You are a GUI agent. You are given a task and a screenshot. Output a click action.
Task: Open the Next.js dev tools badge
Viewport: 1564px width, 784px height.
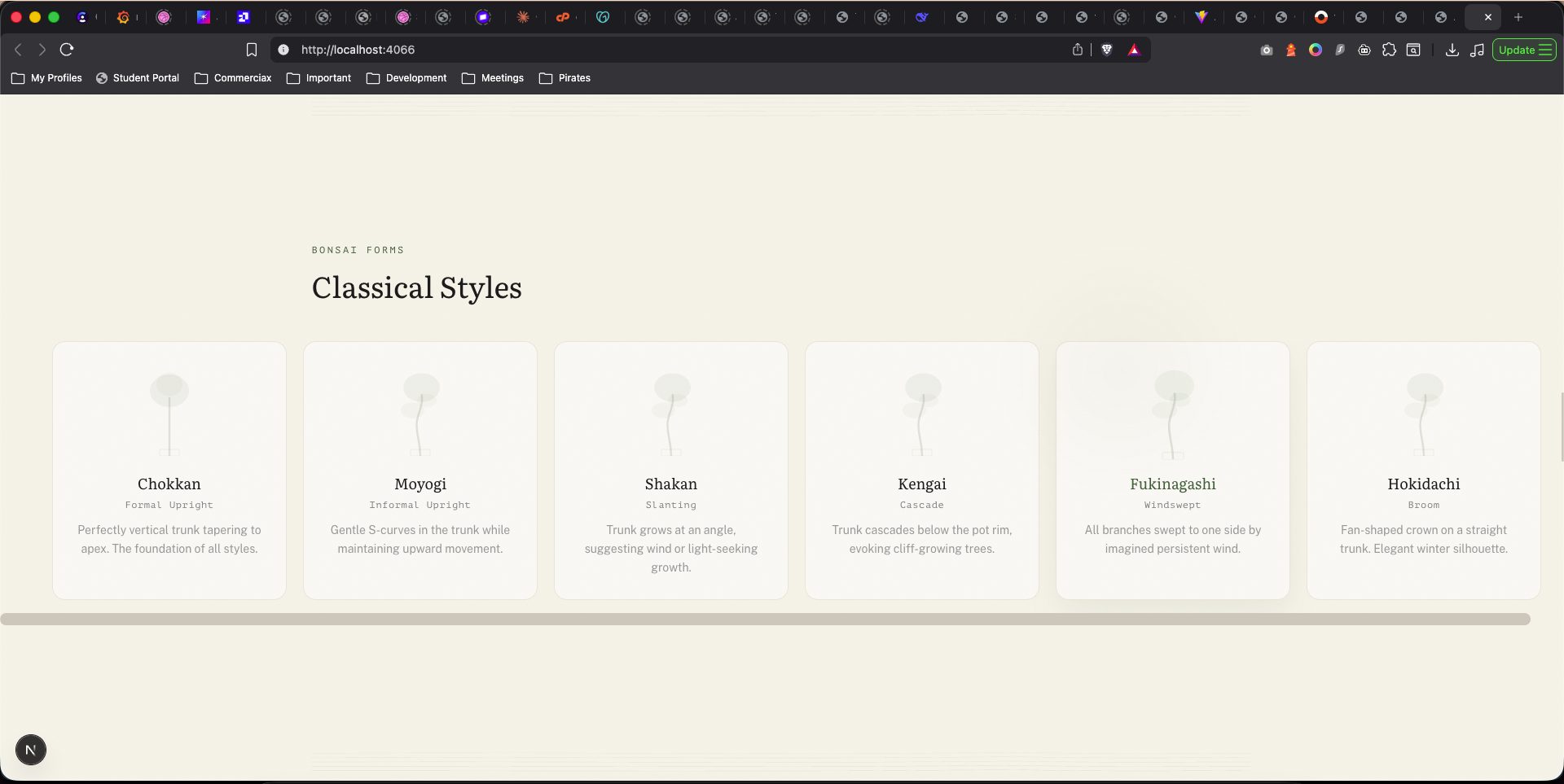31,750
